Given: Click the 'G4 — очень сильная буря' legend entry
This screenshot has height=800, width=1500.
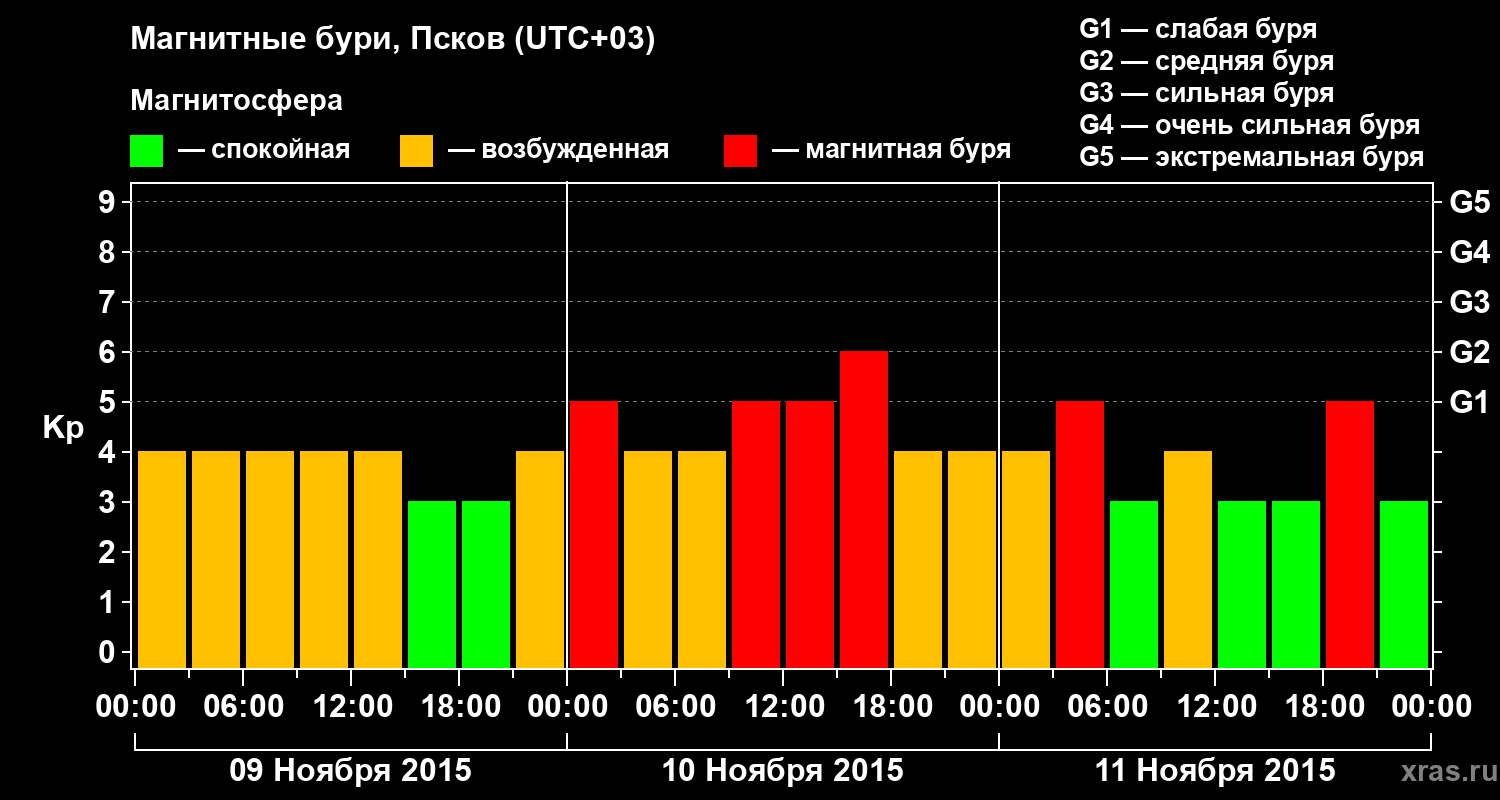Looking at the screenshot, I should (1250, 125).
